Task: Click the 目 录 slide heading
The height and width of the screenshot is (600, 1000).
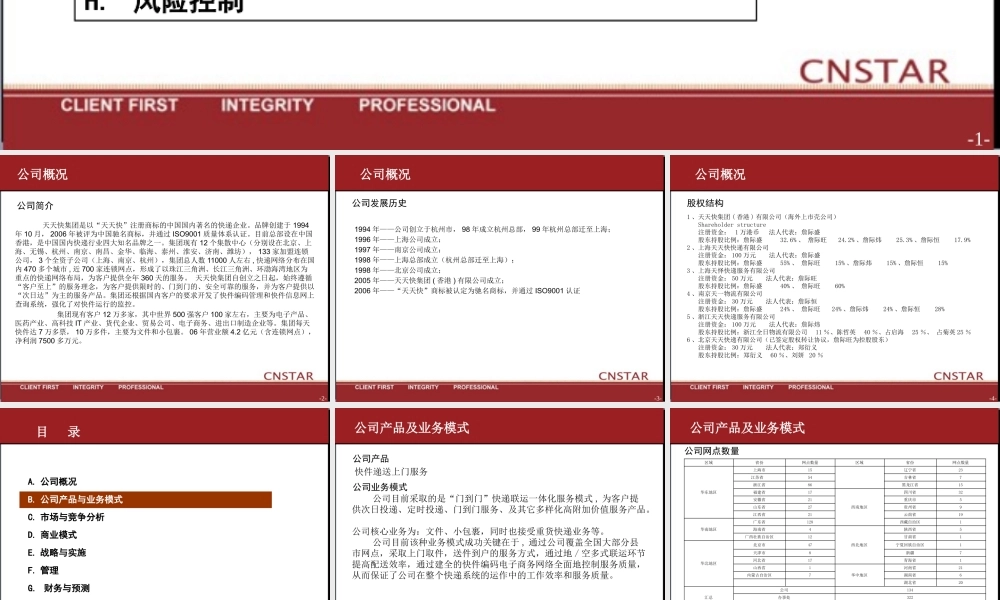Action: (58, 432)
